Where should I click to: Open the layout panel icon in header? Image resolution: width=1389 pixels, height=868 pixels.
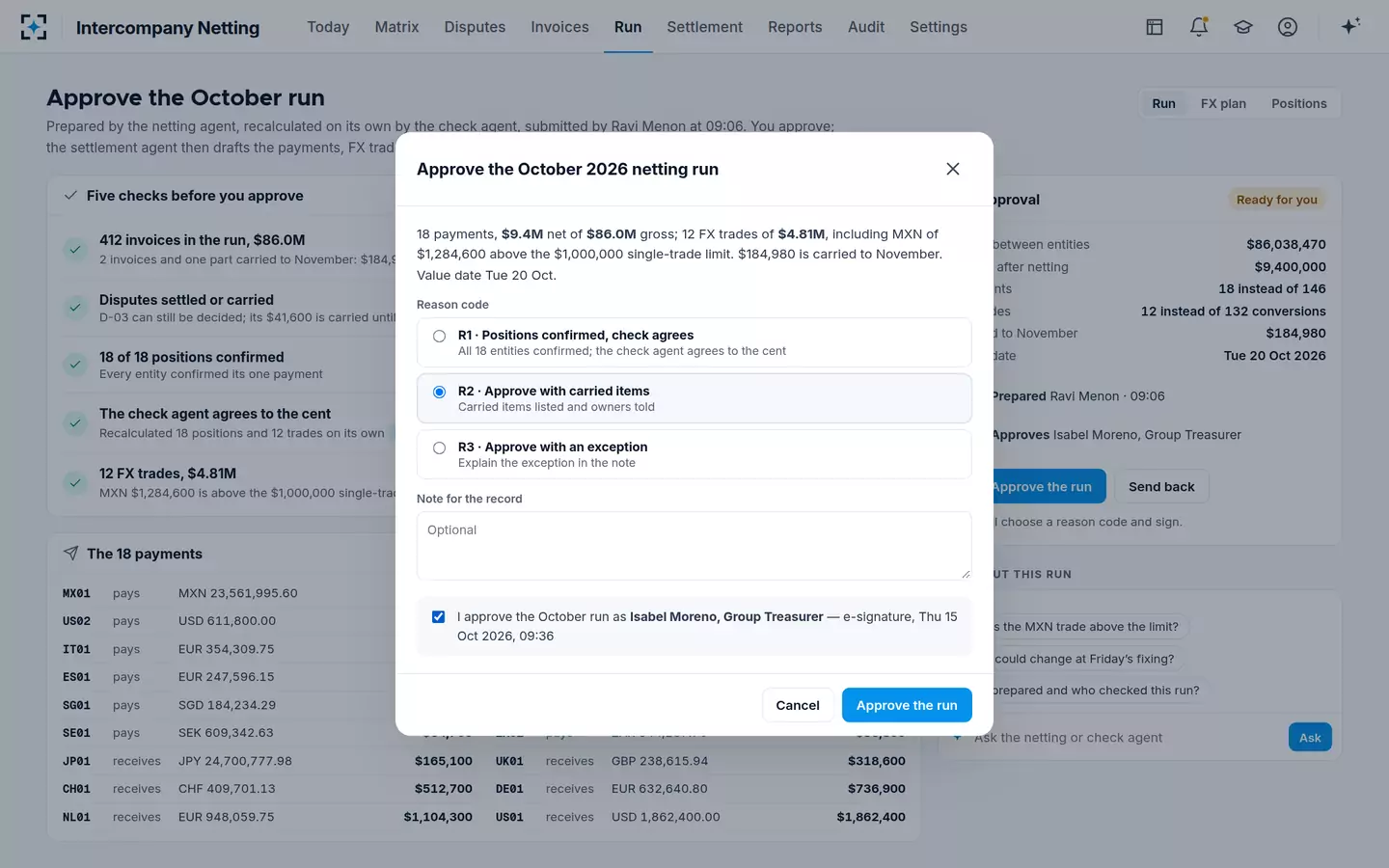tap(1155, 27)
